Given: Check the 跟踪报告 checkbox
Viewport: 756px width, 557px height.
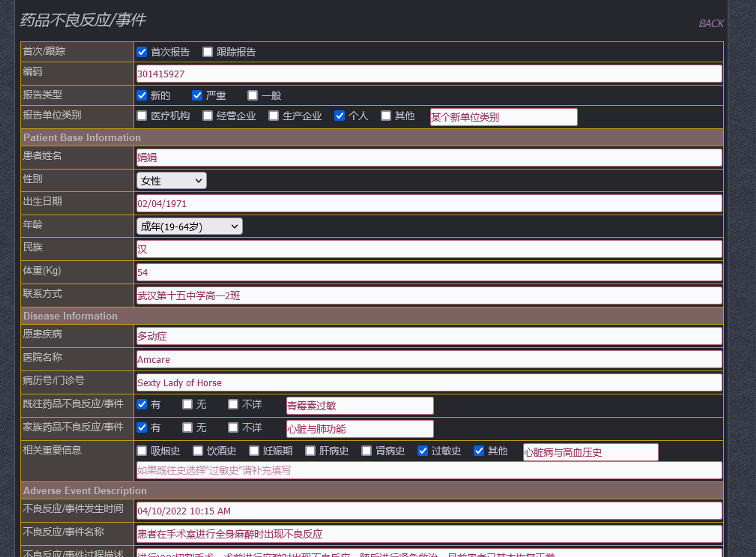Looking at the screenshot, I should [x=208, y=52].
